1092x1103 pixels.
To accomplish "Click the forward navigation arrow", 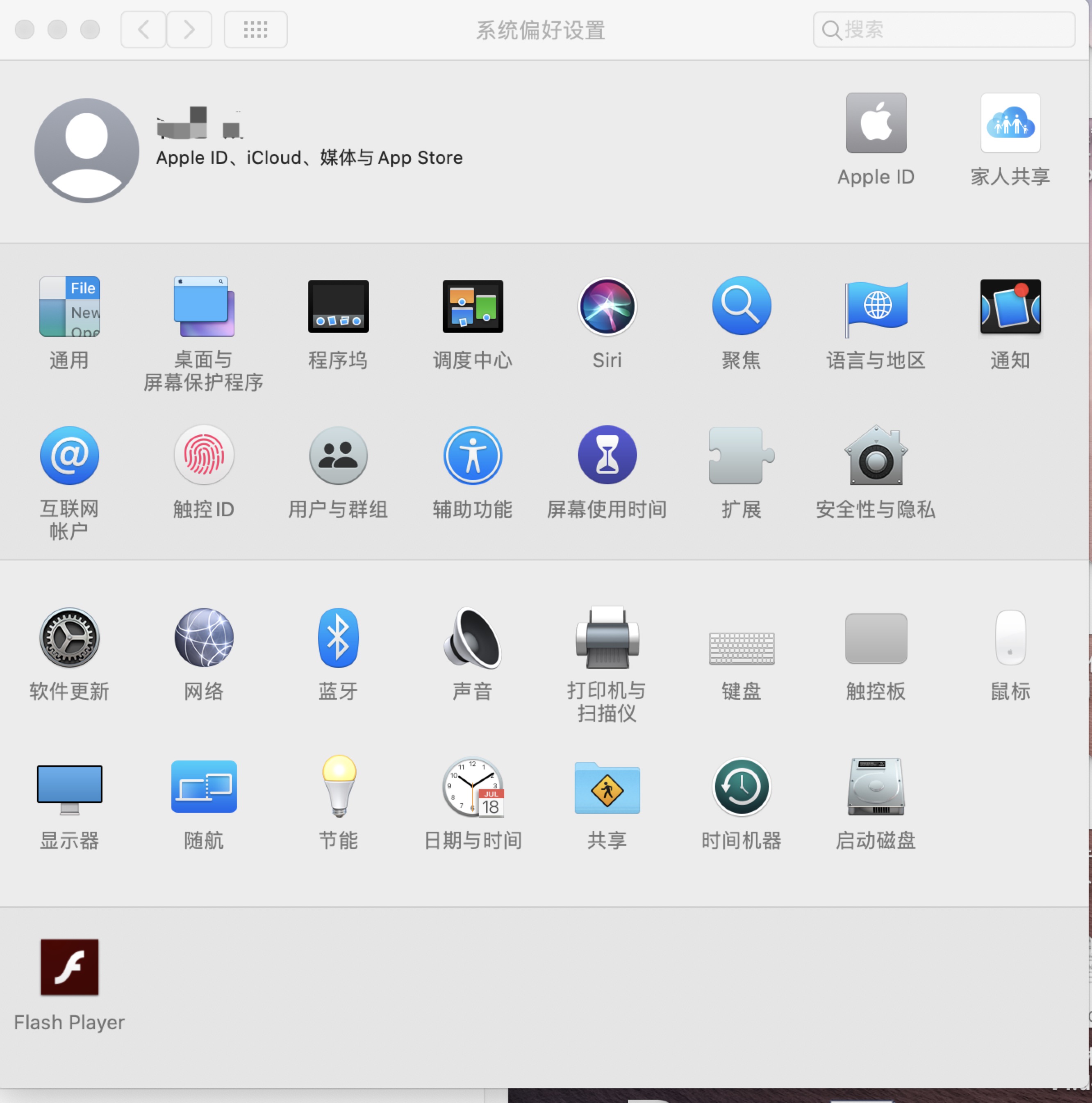I will 189,30.
